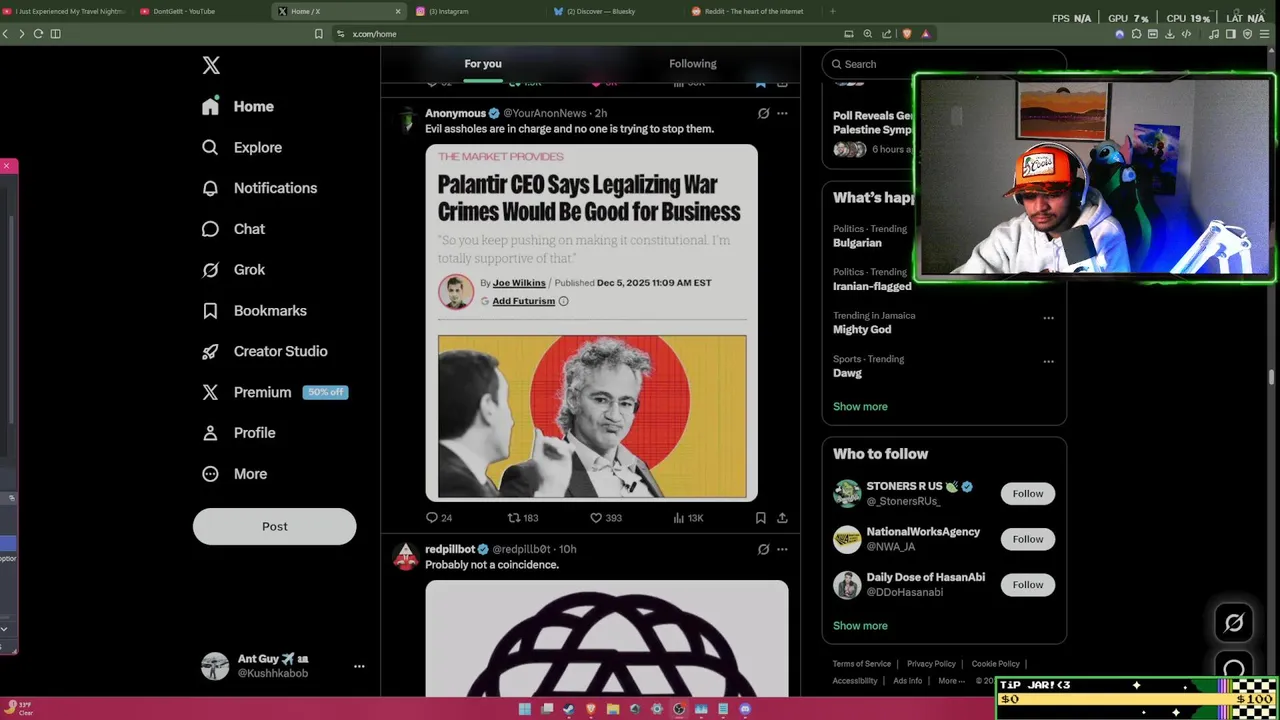Open OBS Studio from taskbar
The image size is (1280, 720).
click(x=679, y=709)
